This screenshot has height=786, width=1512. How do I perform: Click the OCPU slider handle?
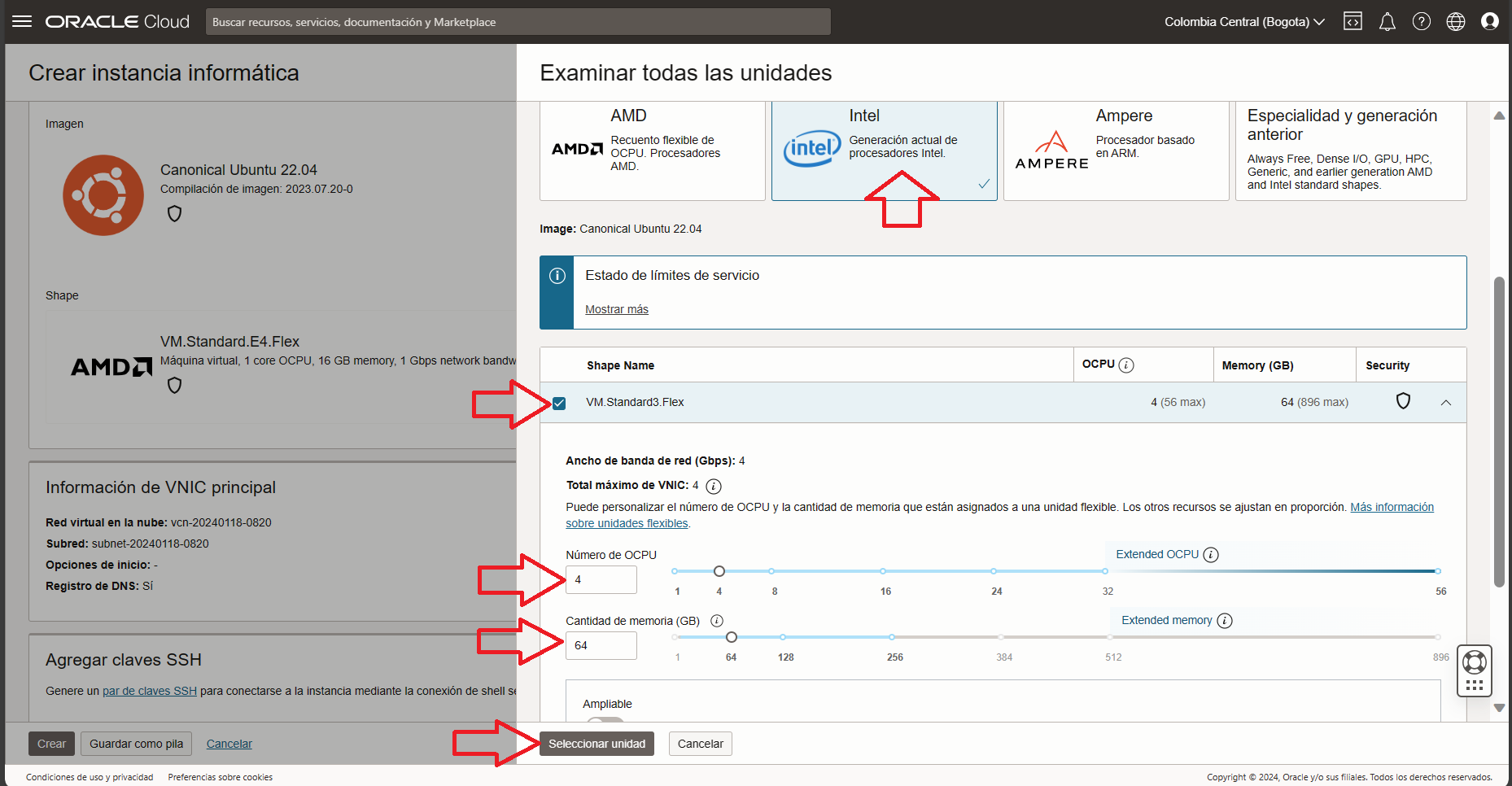[x=719, y=571]
